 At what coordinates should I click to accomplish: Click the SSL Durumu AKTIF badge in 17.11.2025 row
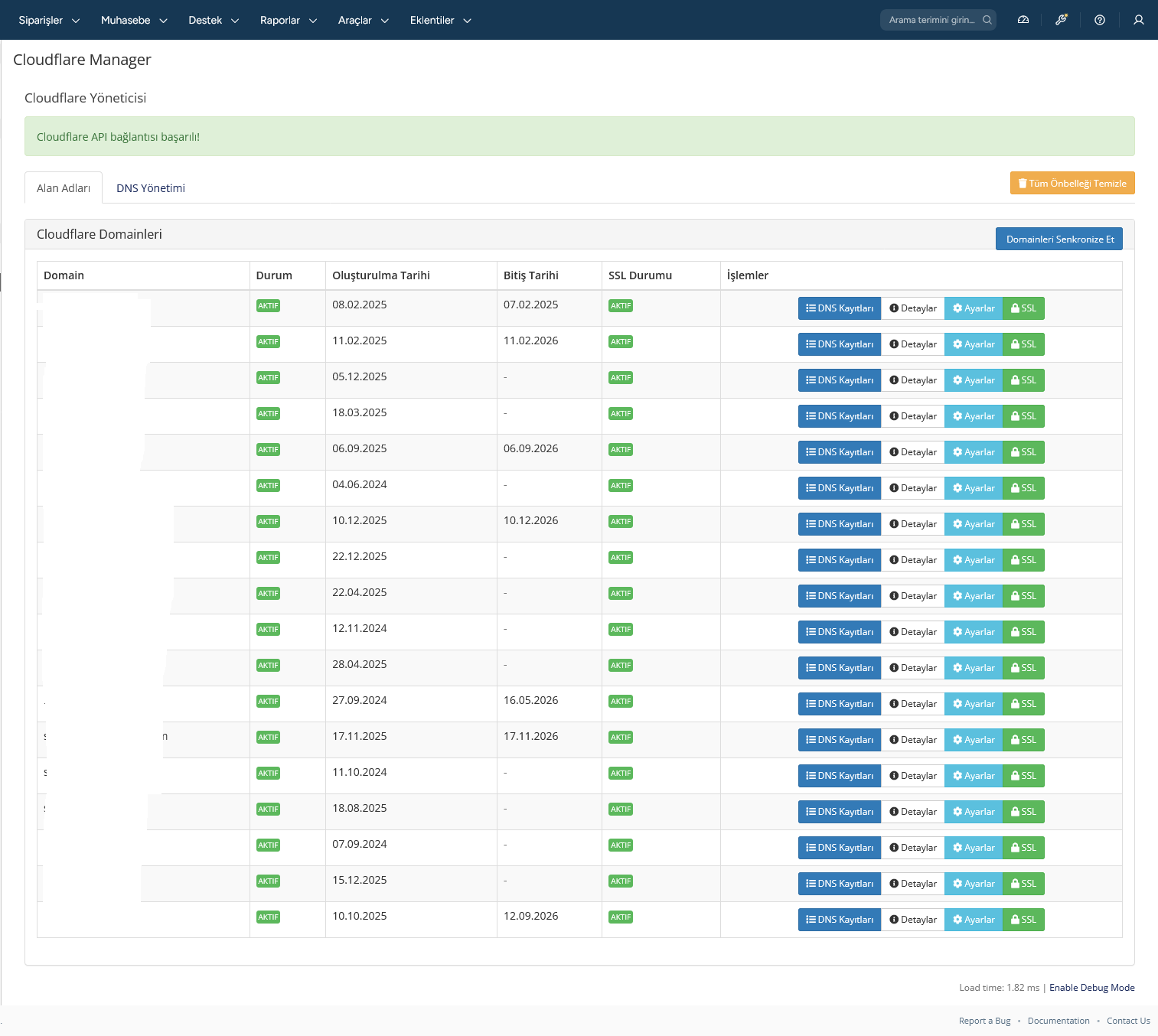pos(621,738)
